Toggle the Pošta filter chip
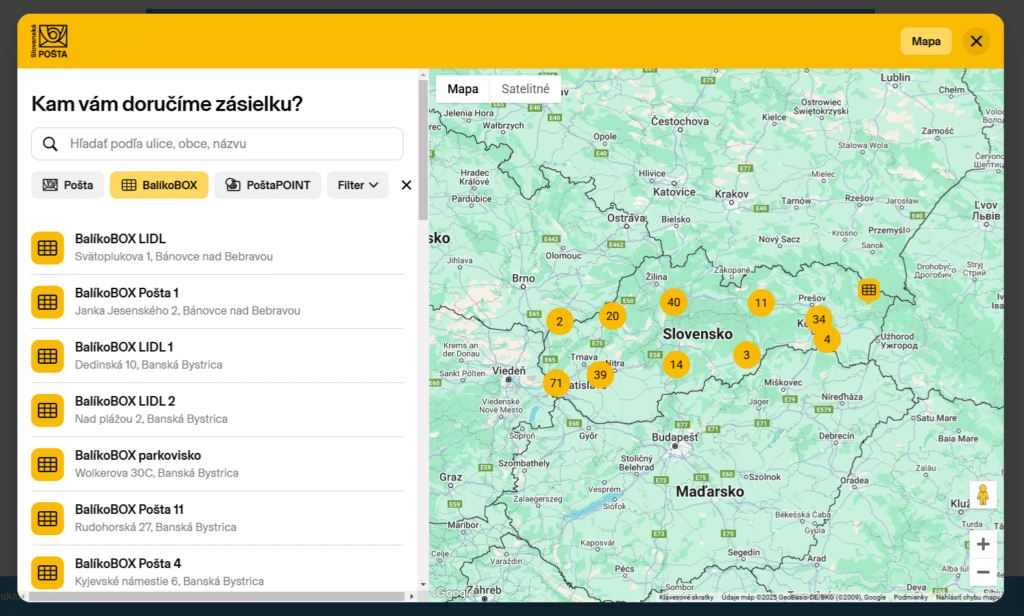This screenshot has width=1024, height=616. (x=67, y=185)
